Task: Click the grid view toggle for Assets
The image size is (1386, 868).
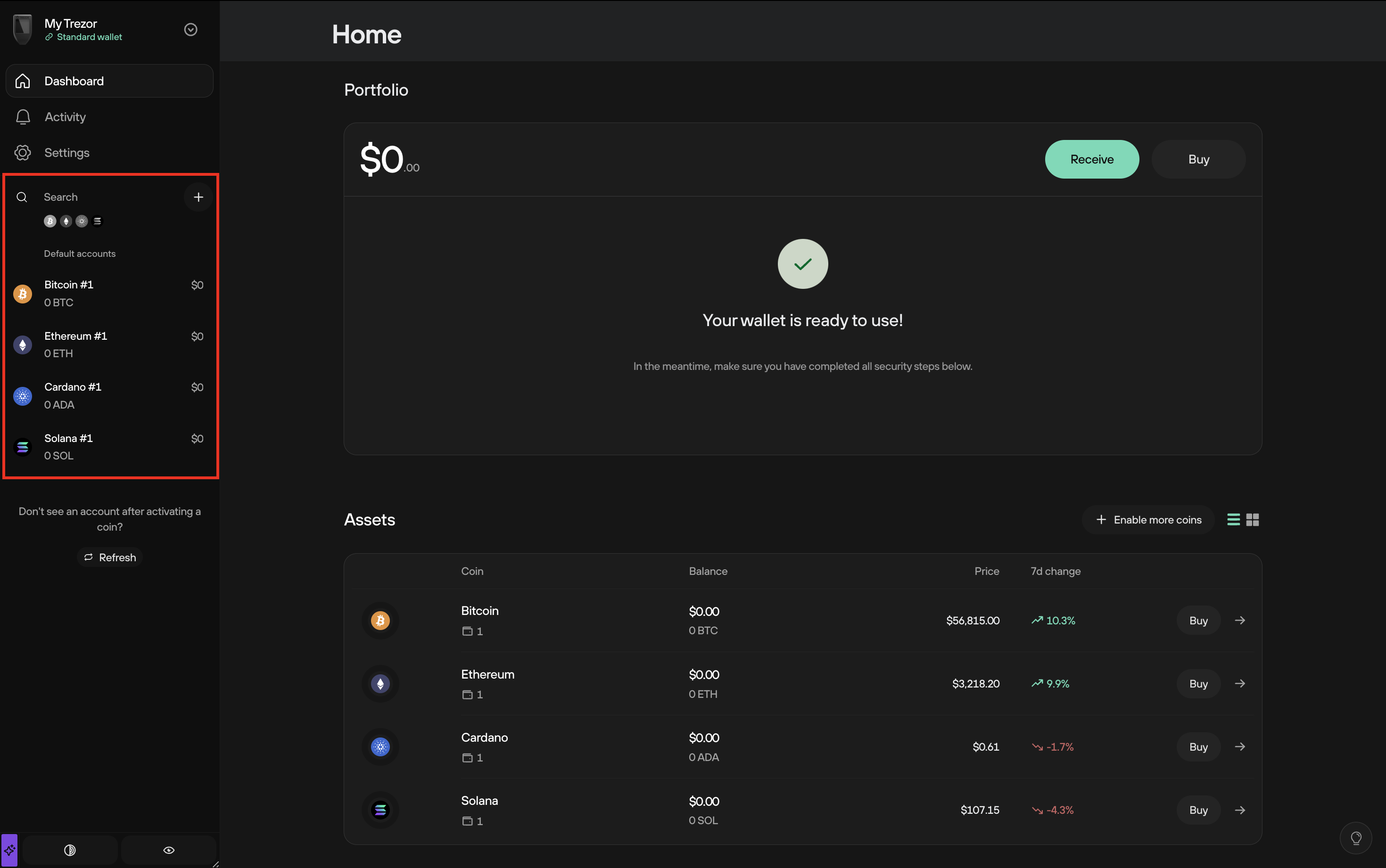Action: click(x=1253, y=519)
